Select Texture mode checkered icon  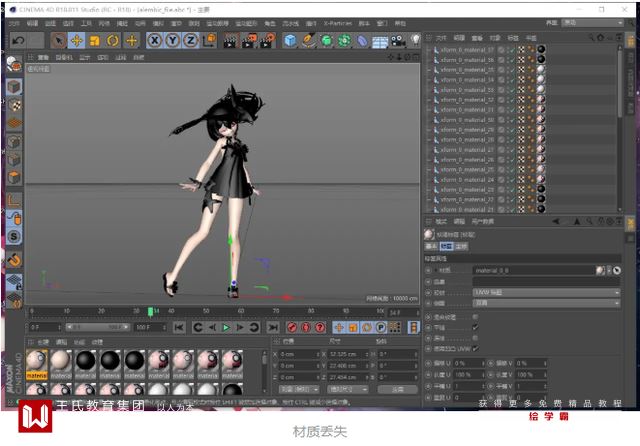coord(14,105)
